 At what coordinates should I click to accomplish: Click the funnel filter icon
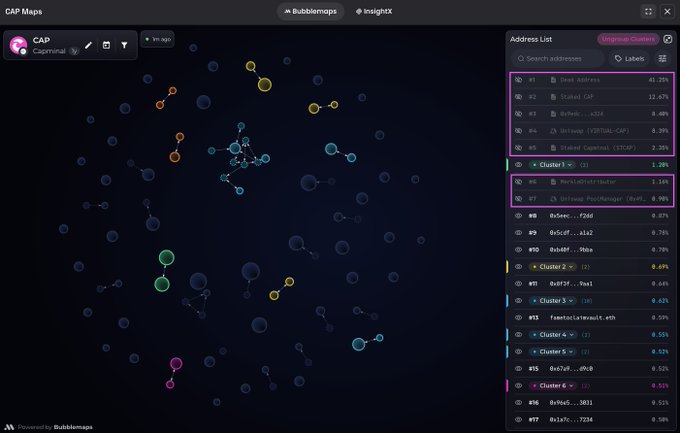coord(124,45)
